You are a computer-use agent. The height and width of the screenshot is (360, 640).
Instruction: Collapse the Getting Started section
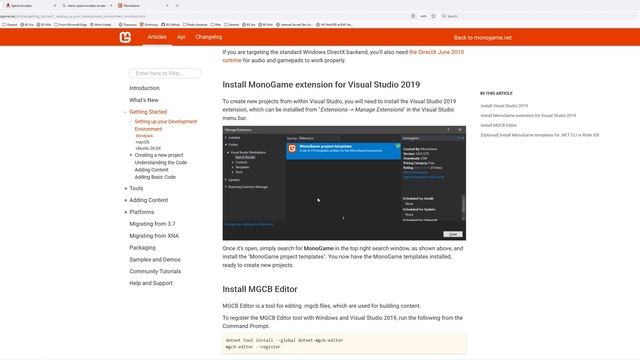pos(125,112)
